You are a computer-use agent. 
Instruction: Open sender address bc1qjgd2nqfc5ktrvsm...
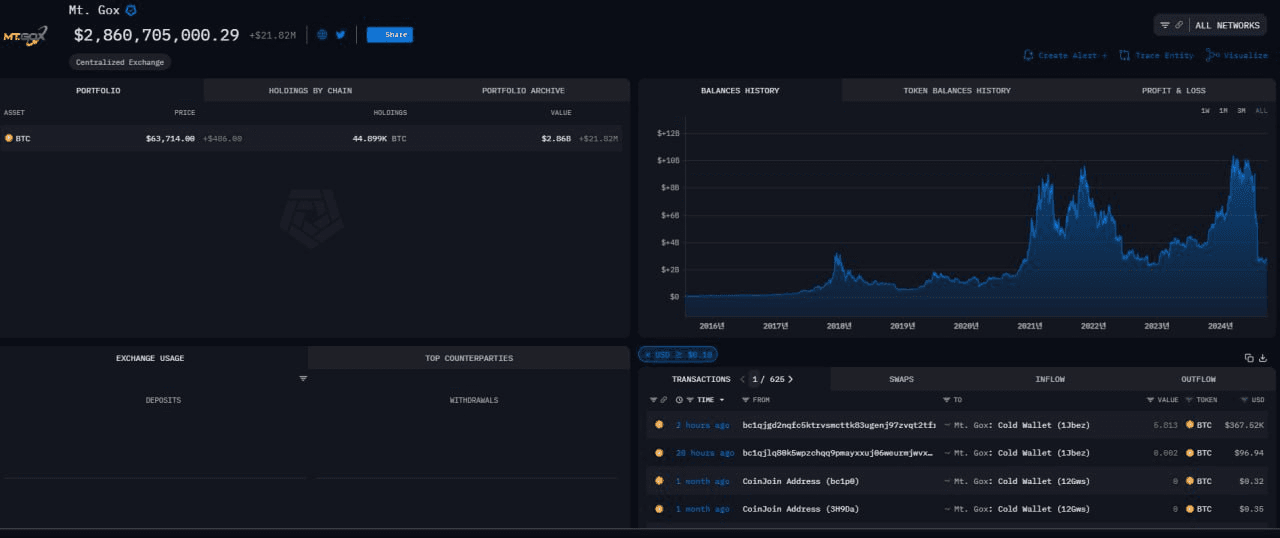tap(839, 425)
